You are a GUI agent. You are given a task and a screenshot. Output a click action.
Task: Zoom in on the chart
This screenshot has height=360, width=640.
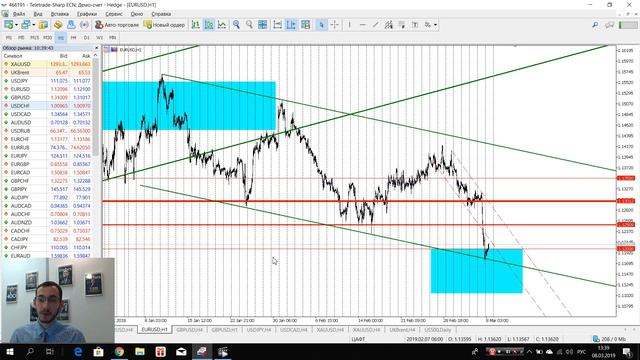(x=236, y=25)
